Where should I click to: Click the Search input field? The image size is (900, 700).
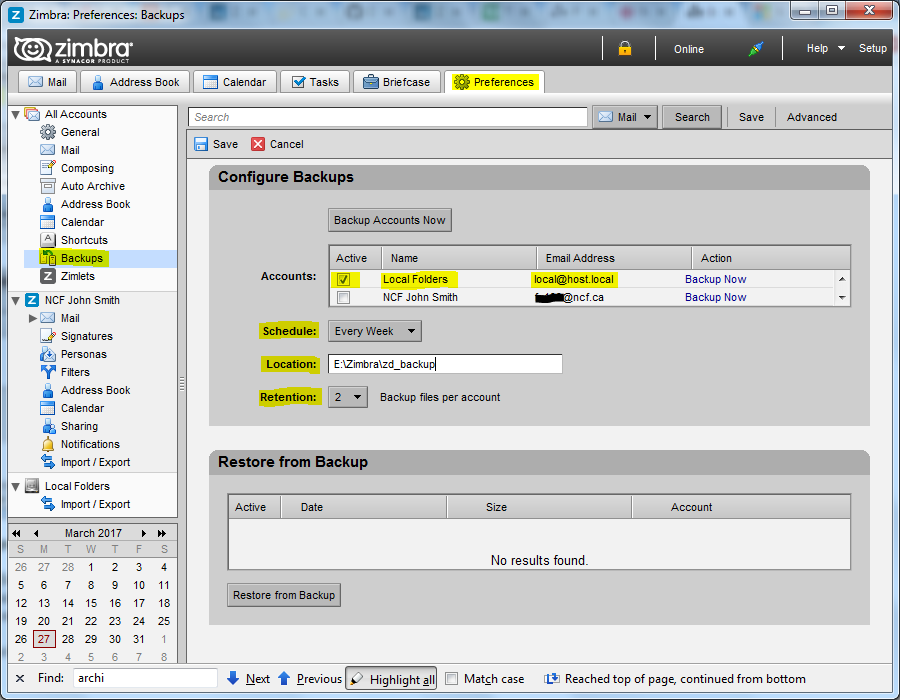click(x=387, y=117)
